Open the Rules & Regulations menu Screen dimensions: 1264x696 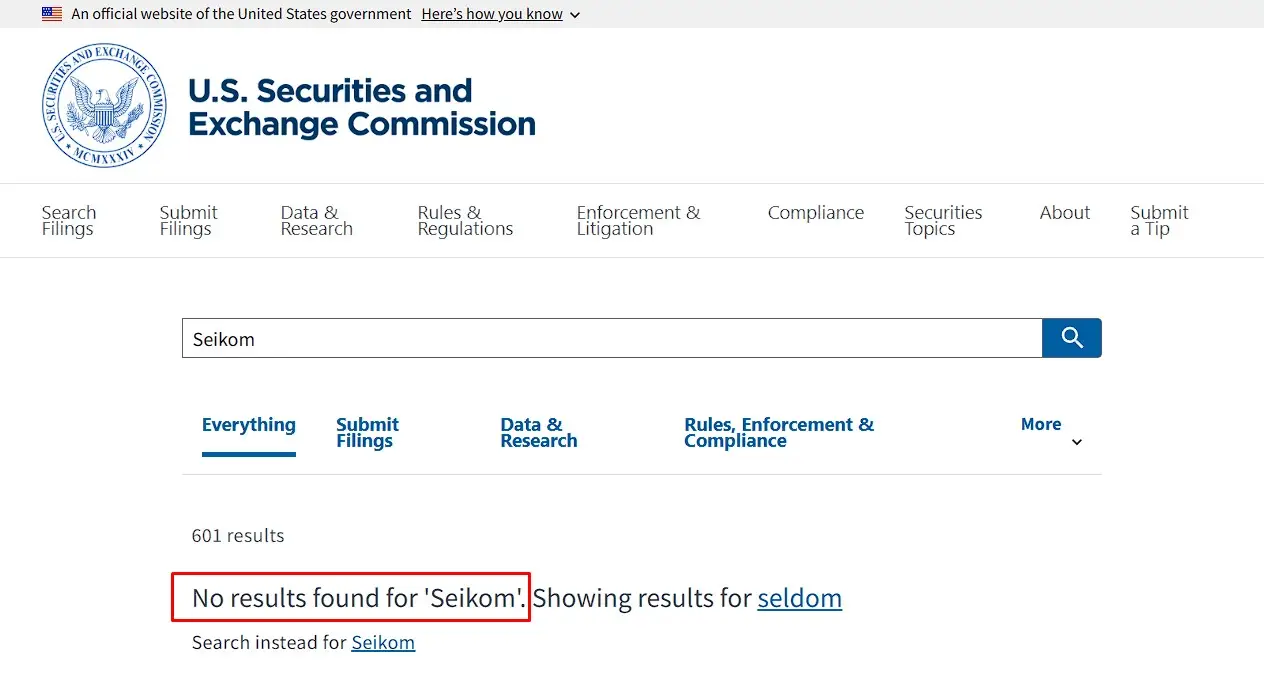point(464,220)
